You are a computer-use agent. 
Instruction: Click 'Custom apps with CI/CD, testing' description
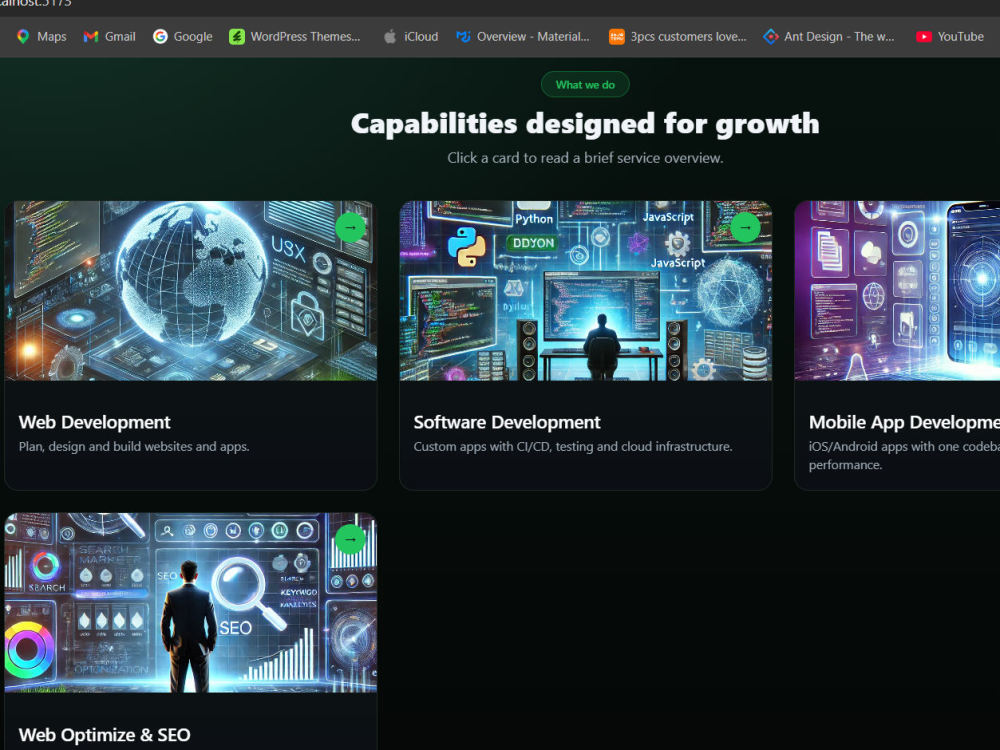(x=573, y=446)
